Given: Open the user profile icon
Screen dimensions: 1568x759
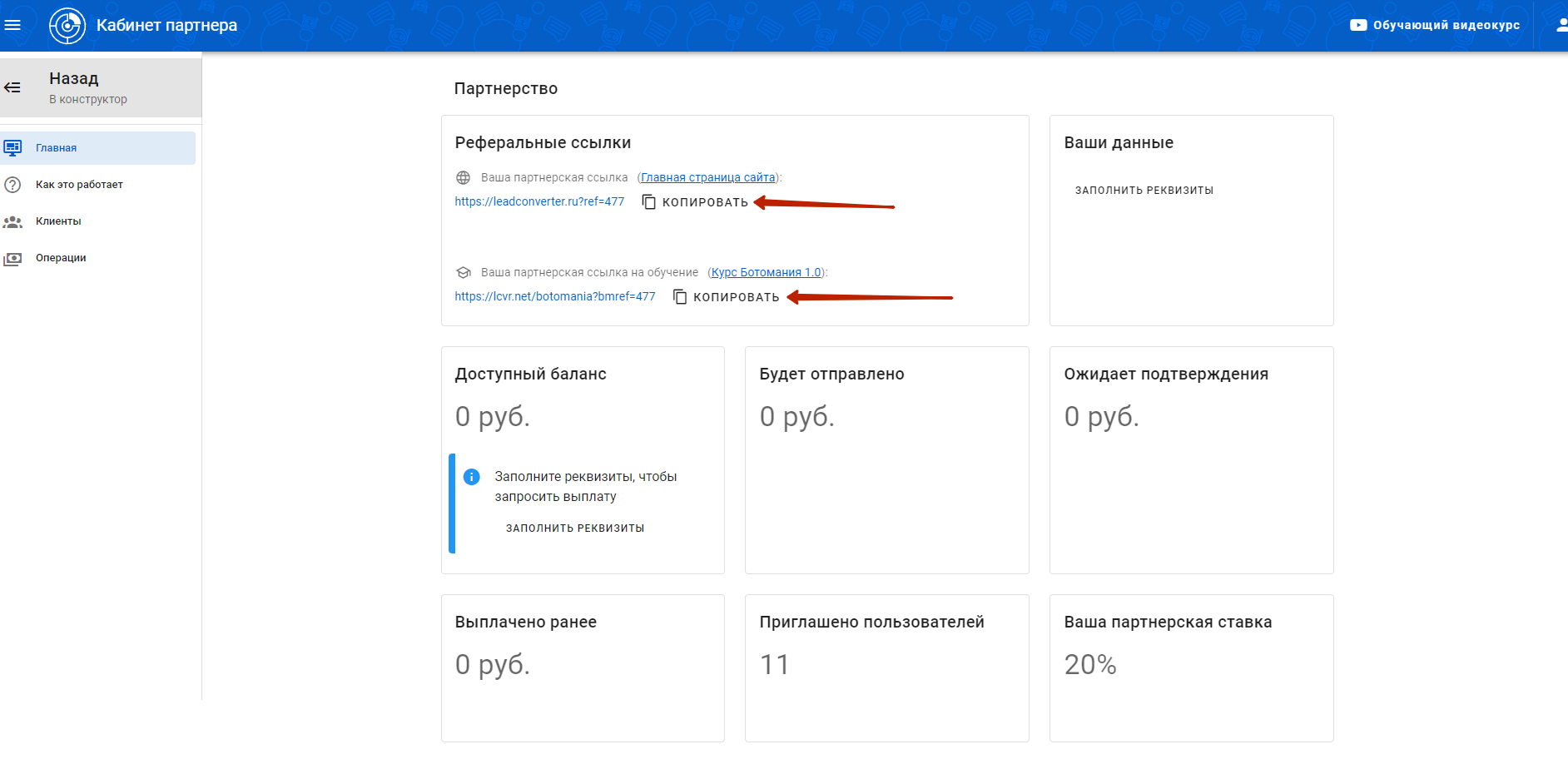Looking at the screenshot, I should 1561,25.
